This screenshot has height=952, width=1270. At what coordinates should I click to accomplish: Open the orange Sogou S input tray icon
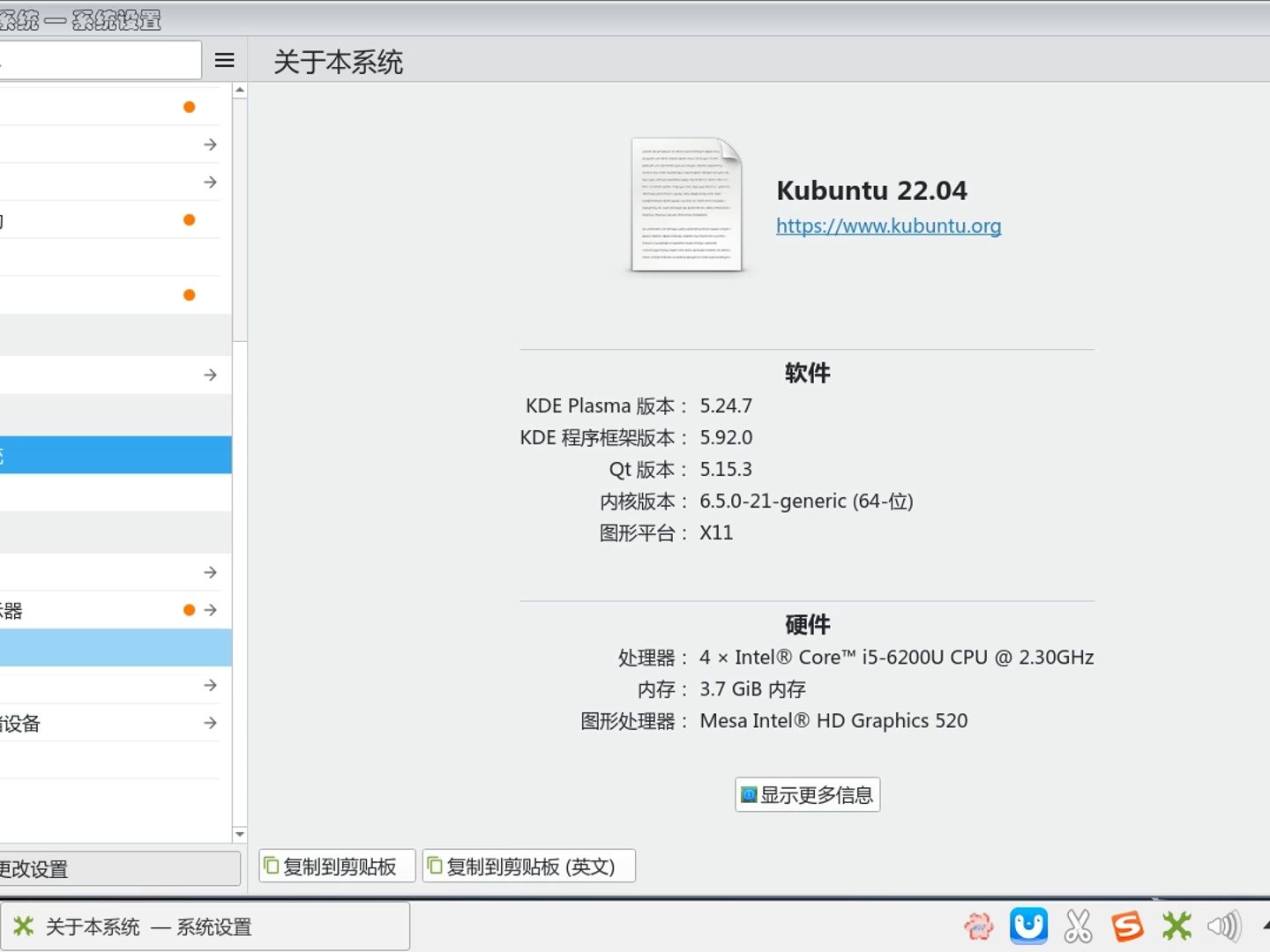coord(1127,926)
